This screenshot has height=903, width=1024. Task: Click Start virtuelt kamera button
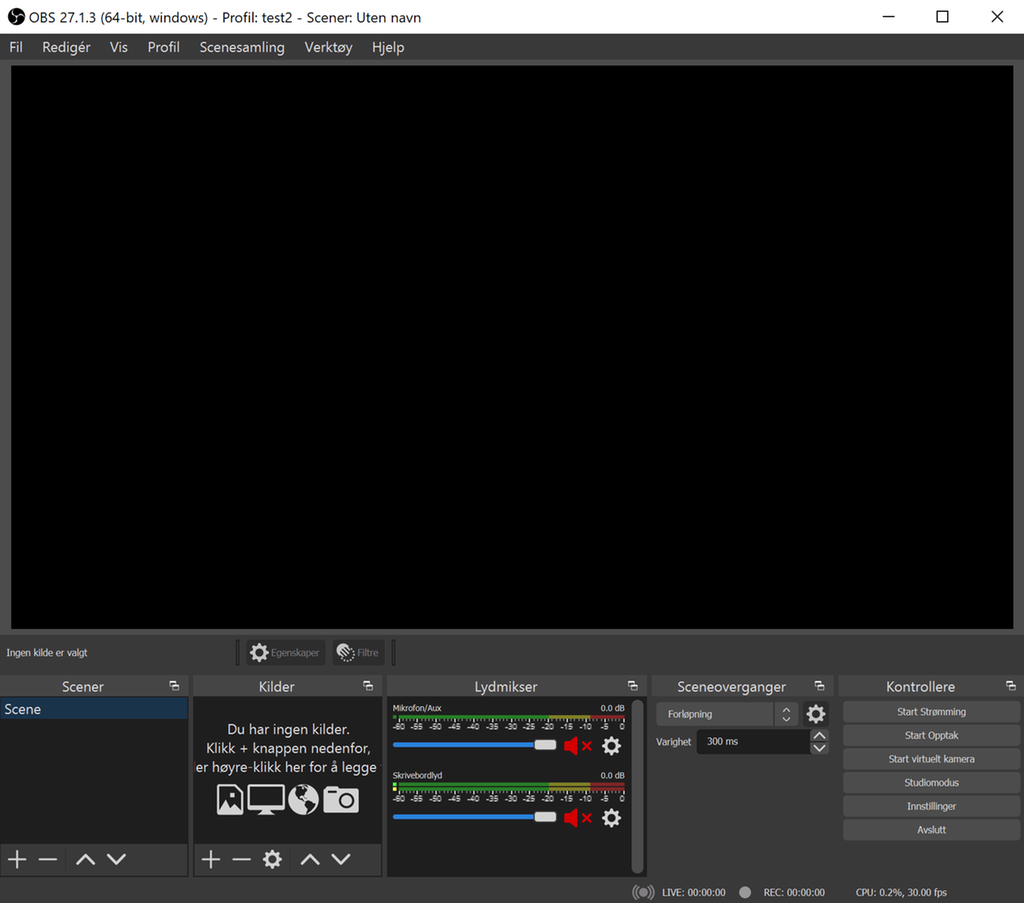[x=931, y=759]
